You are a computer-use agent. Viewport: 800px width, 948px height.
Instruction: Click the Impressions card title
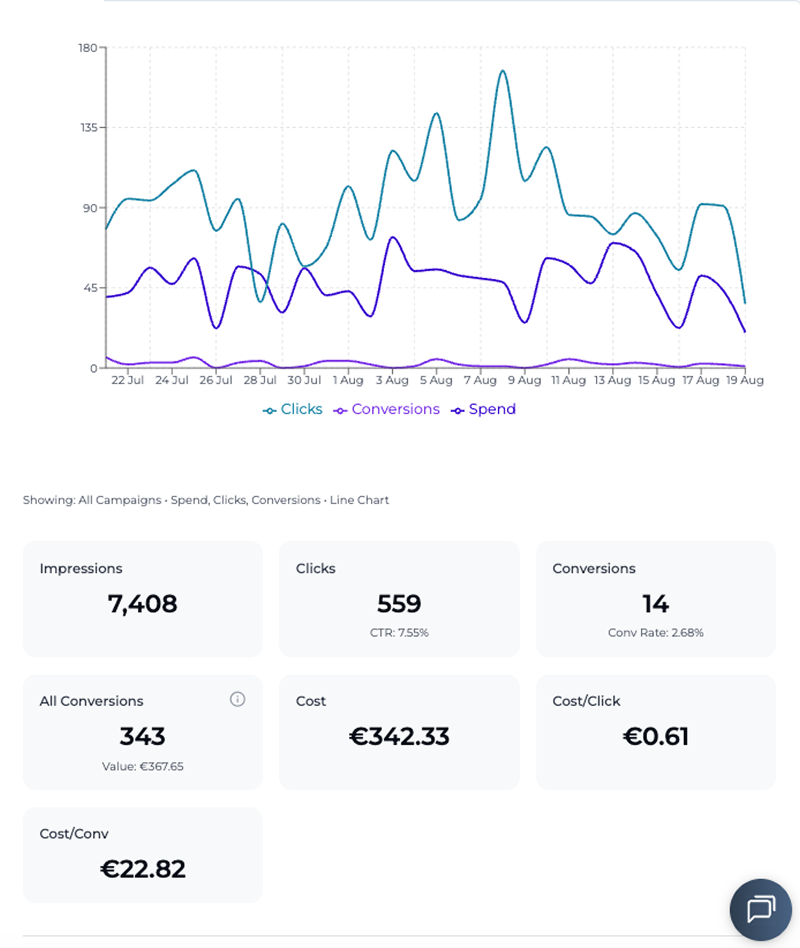[x=81, y=568]
